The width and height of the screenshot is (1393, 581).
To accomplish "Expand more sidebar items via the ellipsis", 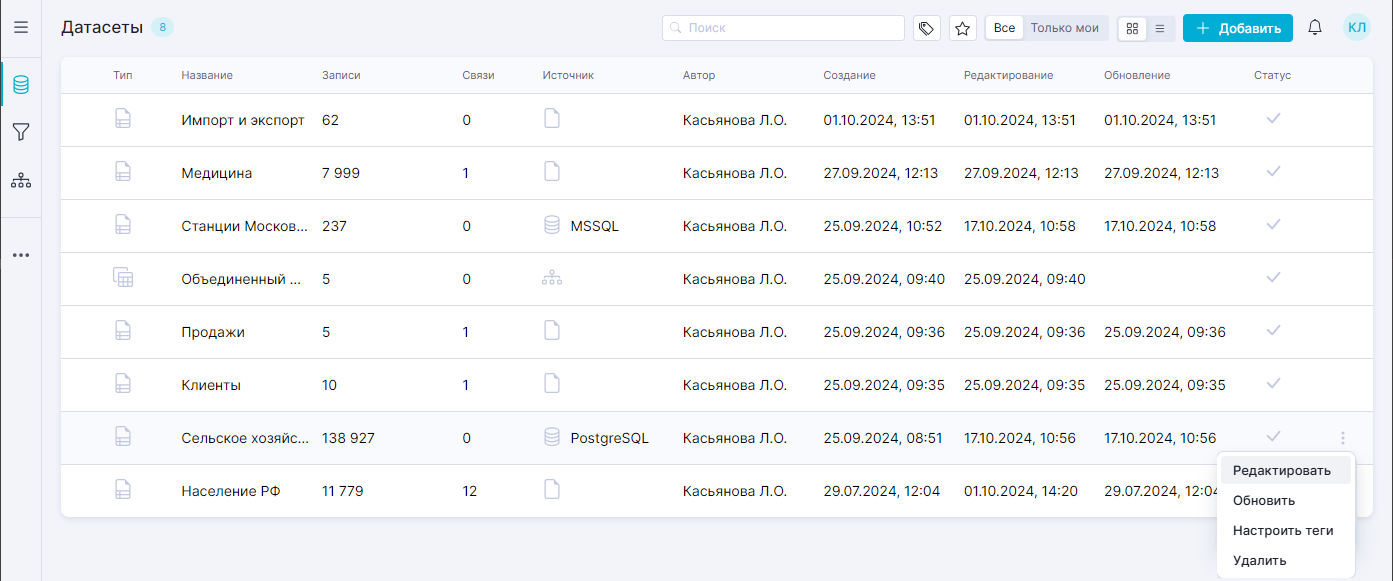I will [x=20, y=255].
